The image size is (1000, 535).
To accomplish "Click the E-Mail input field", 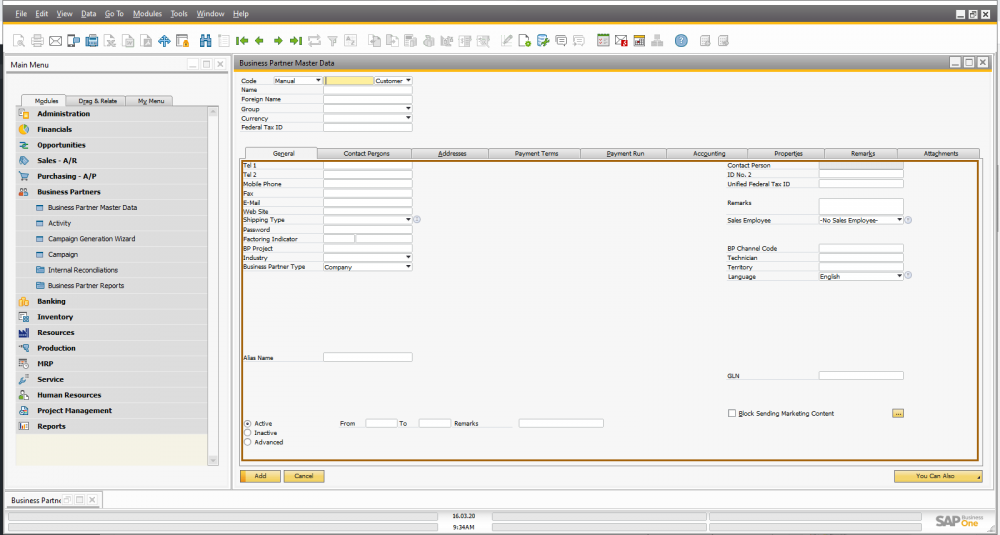I will click(x=367, y=203).
